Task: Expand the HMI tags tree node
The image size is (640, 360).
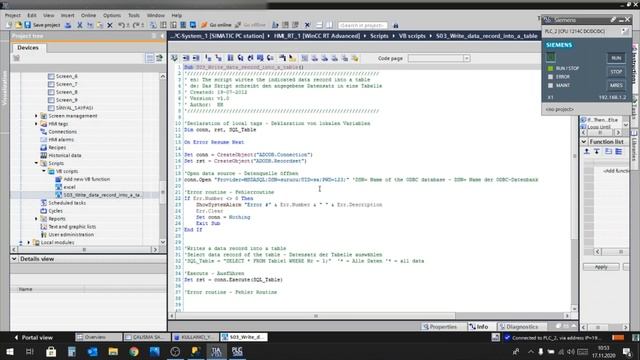Action: 36,124
